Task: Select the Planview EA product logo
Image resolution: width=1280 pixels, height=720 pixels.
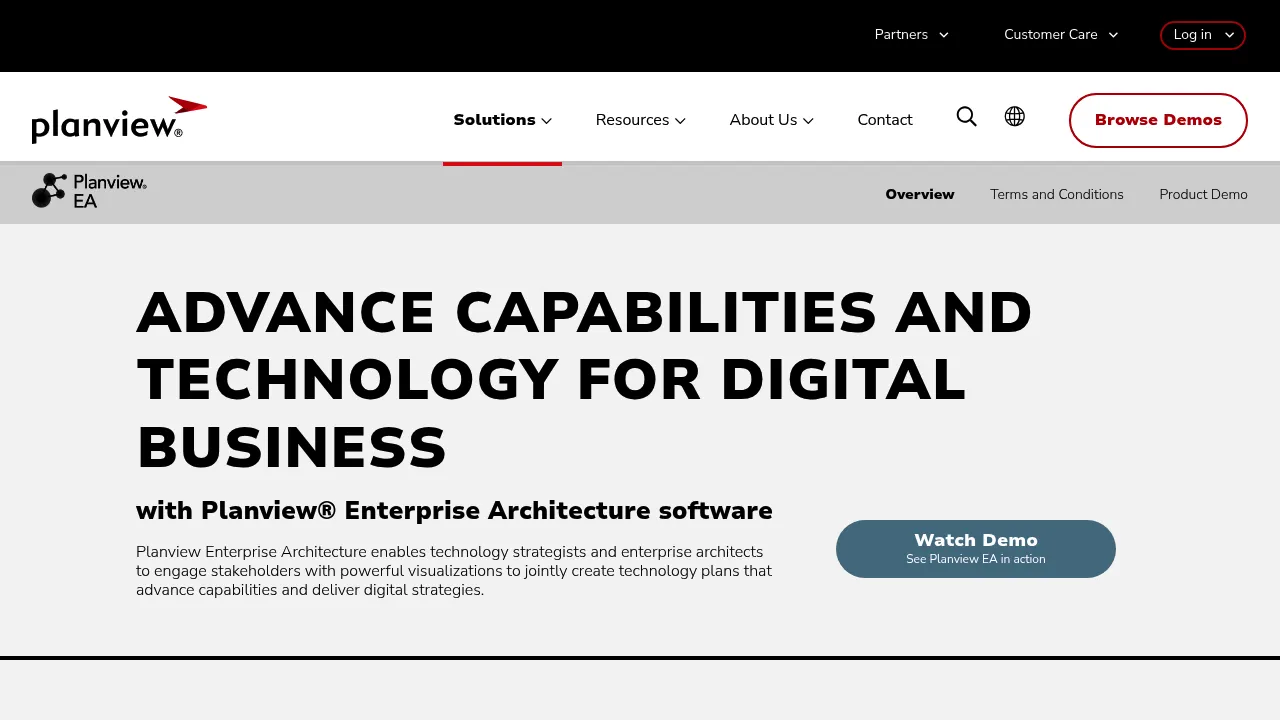Action: 89,191
